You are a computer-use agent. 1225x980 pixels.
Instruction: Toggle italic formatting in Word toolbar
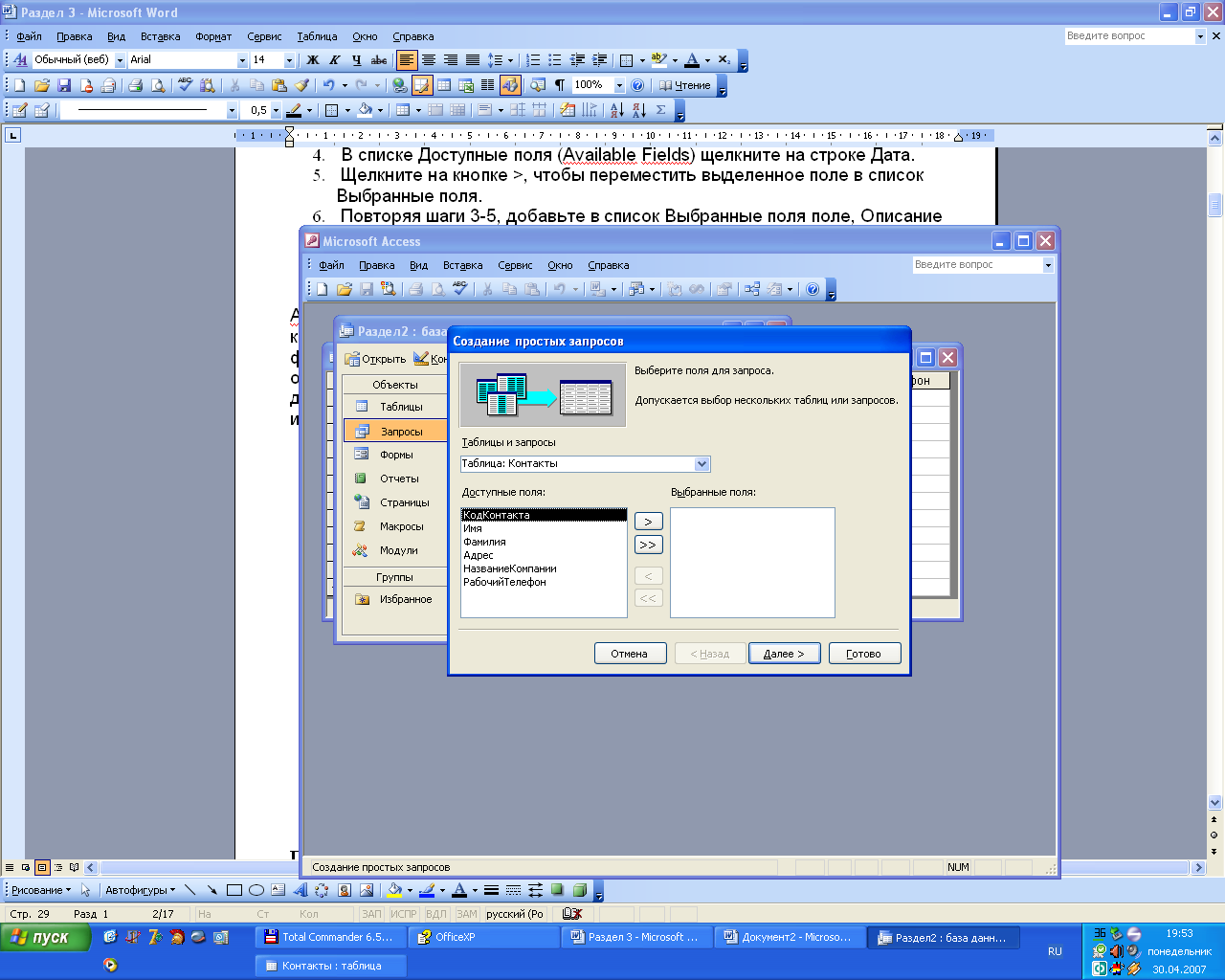335,60
